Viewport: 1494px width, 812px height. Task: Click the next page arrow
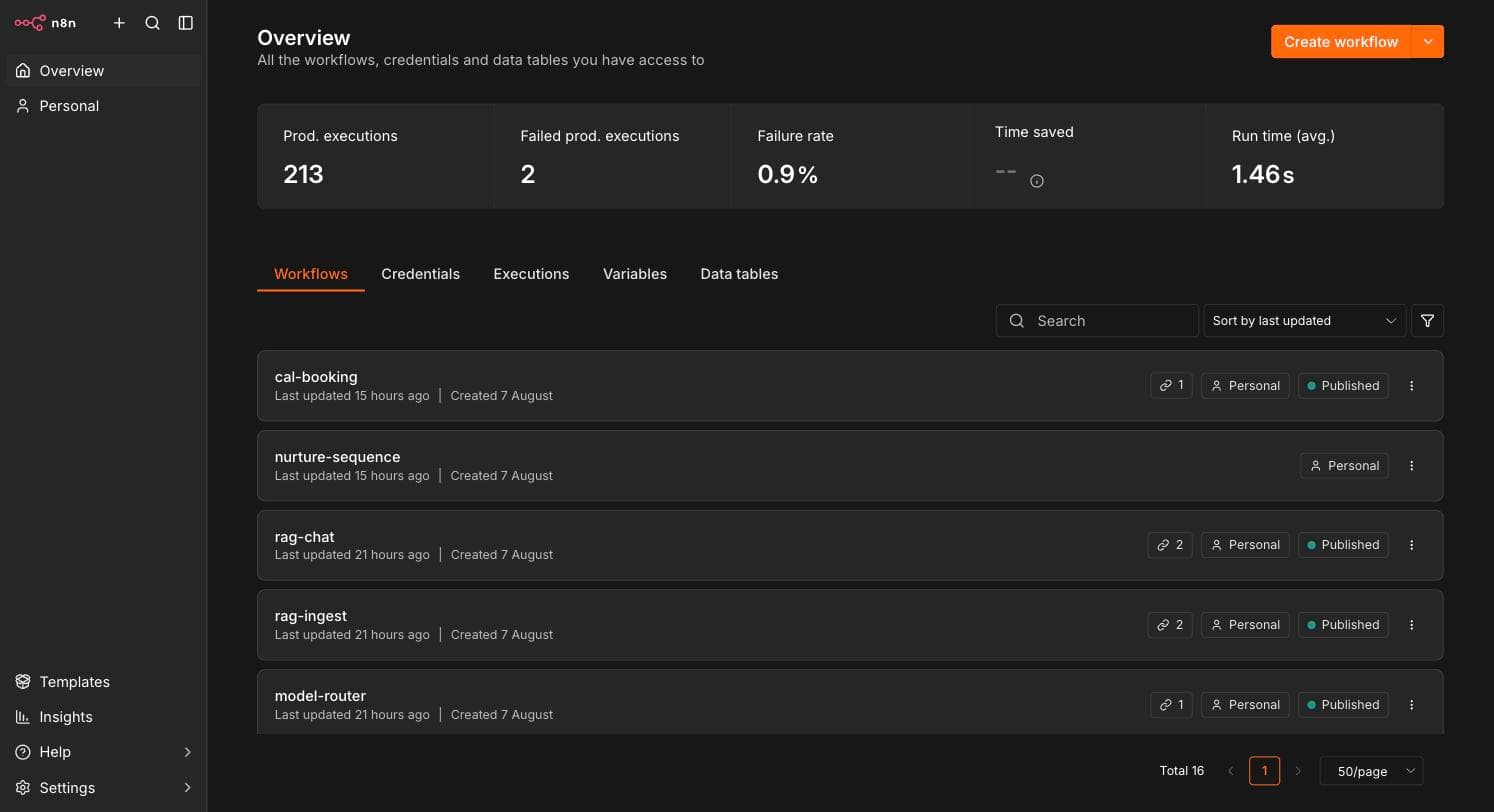click(x=1298, y=771)
